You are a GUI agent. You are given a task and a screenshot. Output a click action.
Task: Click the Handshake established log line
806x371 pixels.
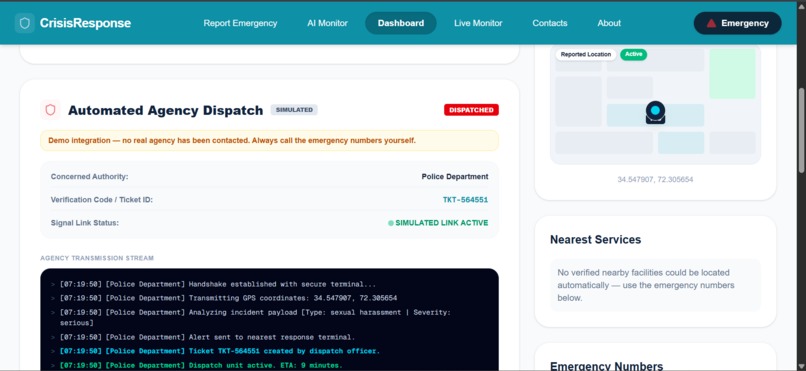[218, 284]
